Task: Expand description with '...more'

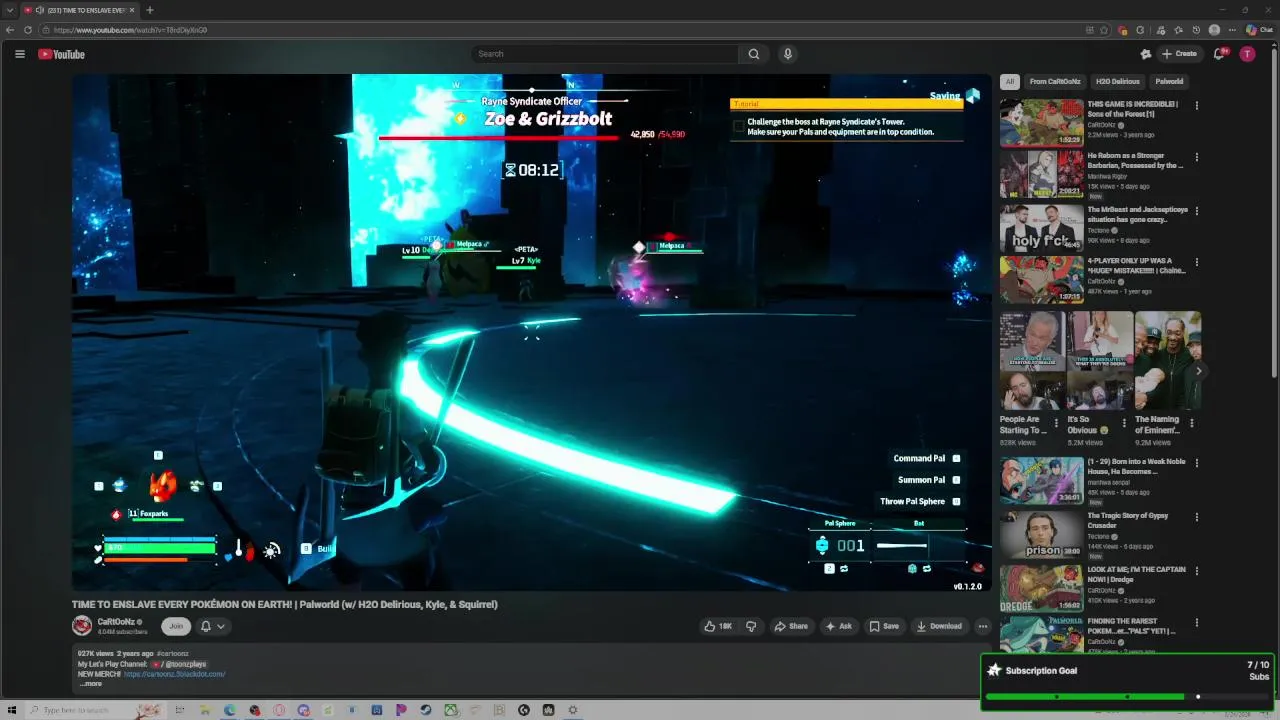Action: (x=90, y=684)
